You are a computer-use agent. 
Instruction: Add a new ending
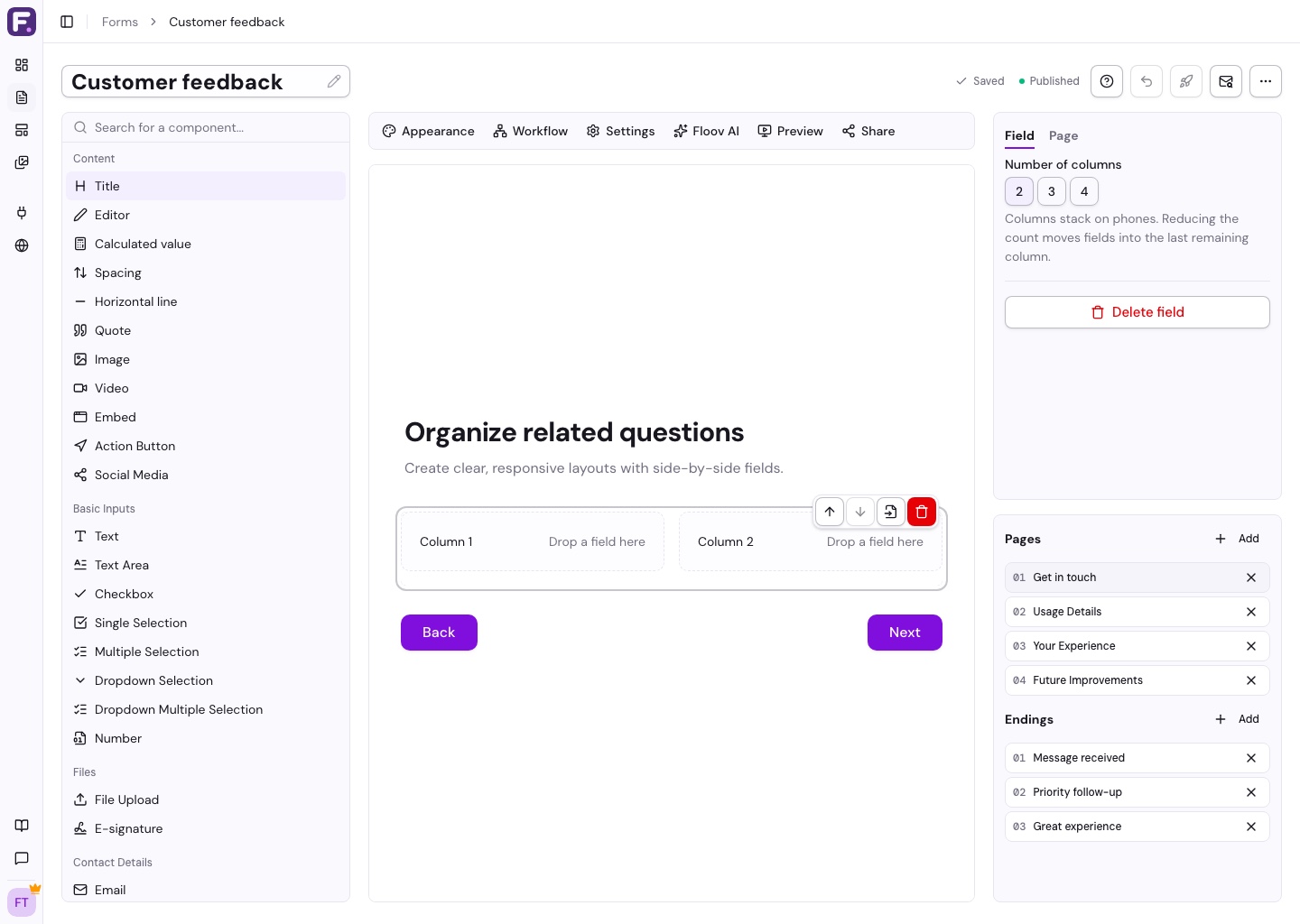tap(1237, 719)
